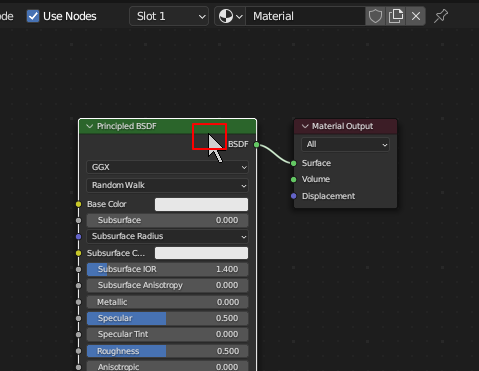The image size is (479, 371).
Task: Open the GGX distribution dropdown
Action: pos(167,167)
